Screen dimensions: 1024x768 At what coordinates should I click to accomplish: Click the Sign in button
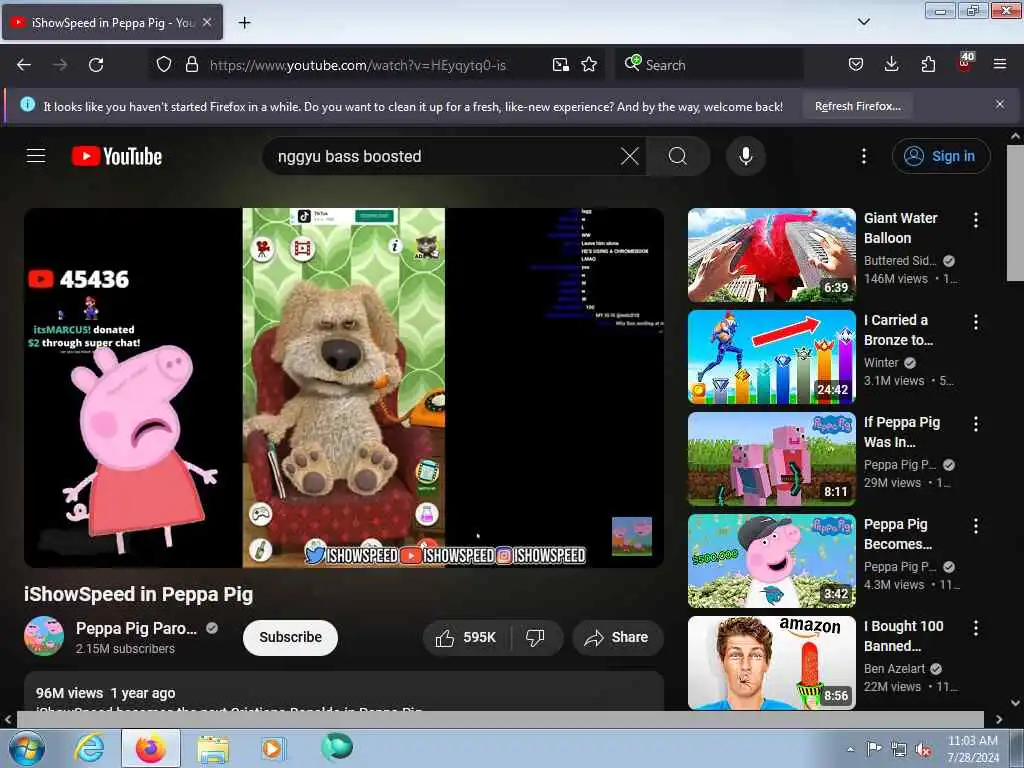(x=940, y=156)
